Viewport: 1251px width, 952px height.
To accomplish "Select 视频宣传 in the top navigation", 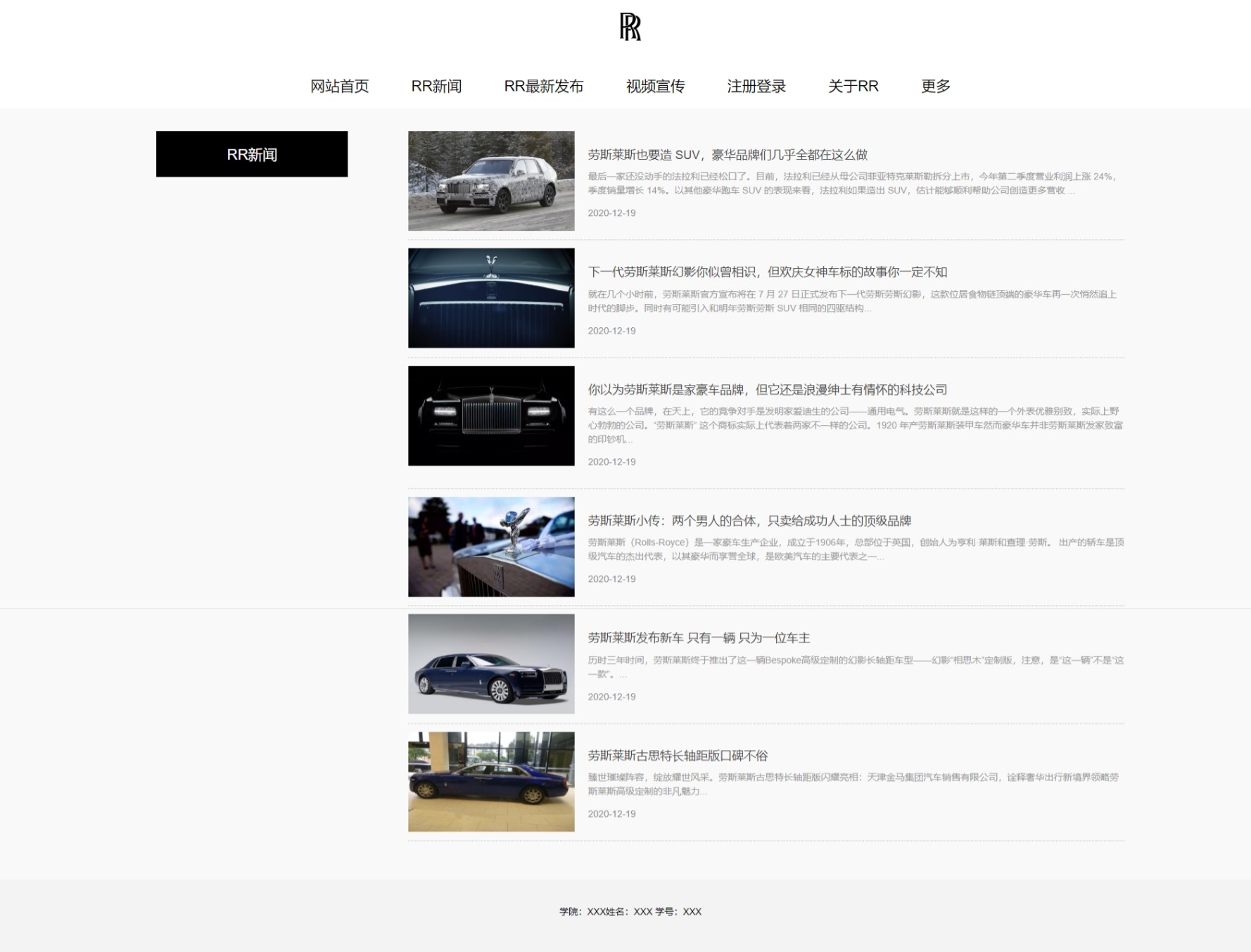I will coord(655,86).
